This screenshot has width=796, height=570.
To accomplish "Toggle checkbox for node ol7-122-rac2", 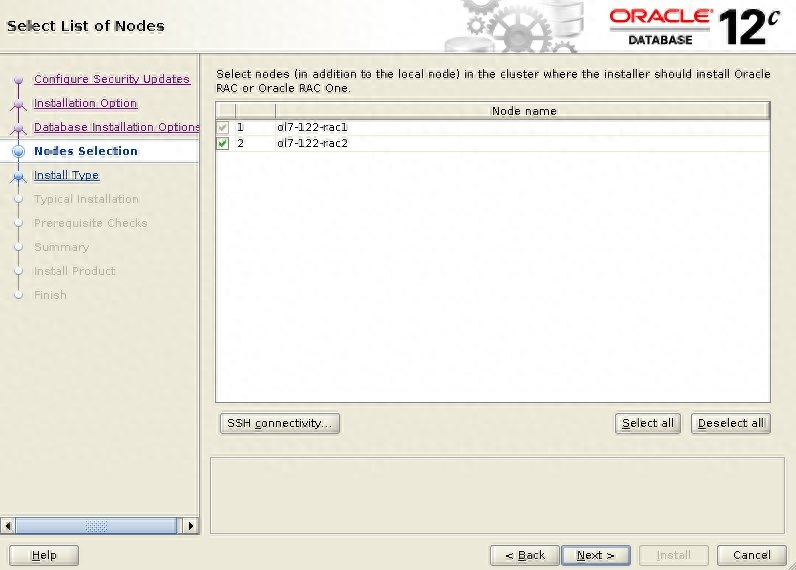I will click(223, 144).
